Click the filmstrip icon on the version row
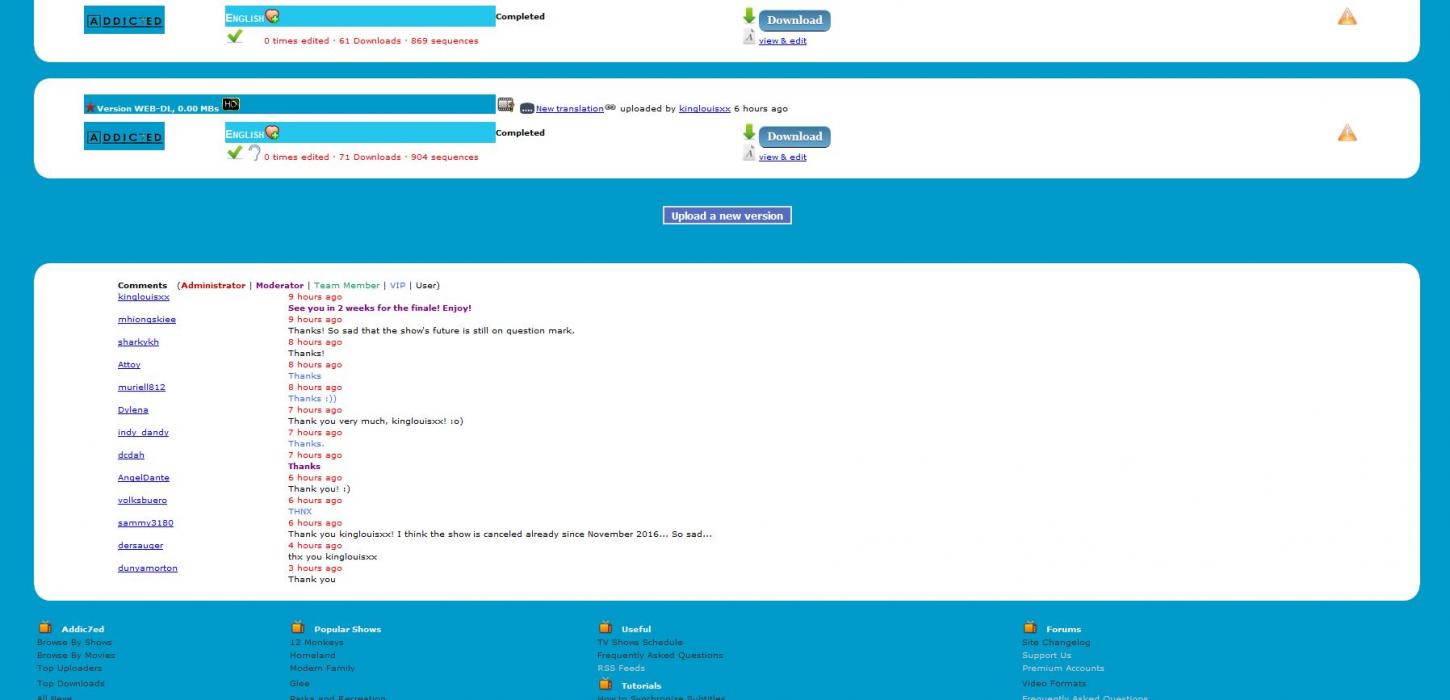The image size is (1450, 700). click(x=505, y=104)
